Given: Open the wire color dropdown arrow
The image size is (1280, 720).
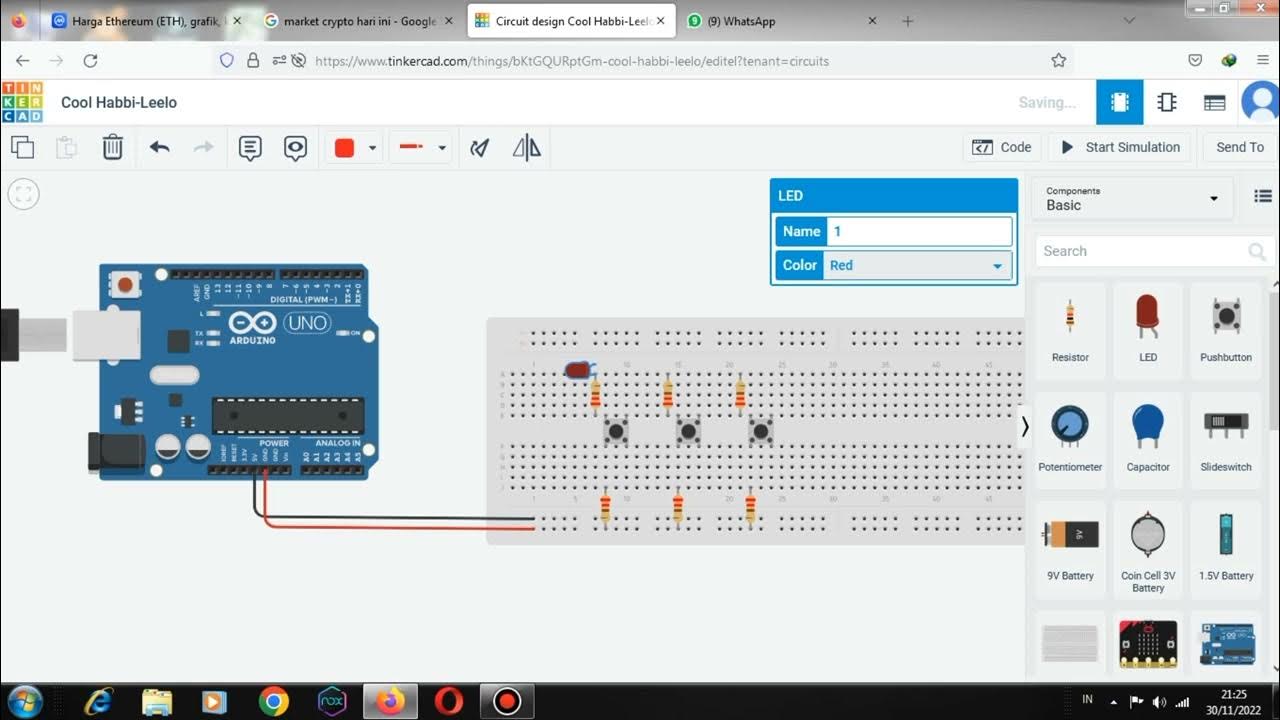Looking at the screenshot, I should click(372, 148).
